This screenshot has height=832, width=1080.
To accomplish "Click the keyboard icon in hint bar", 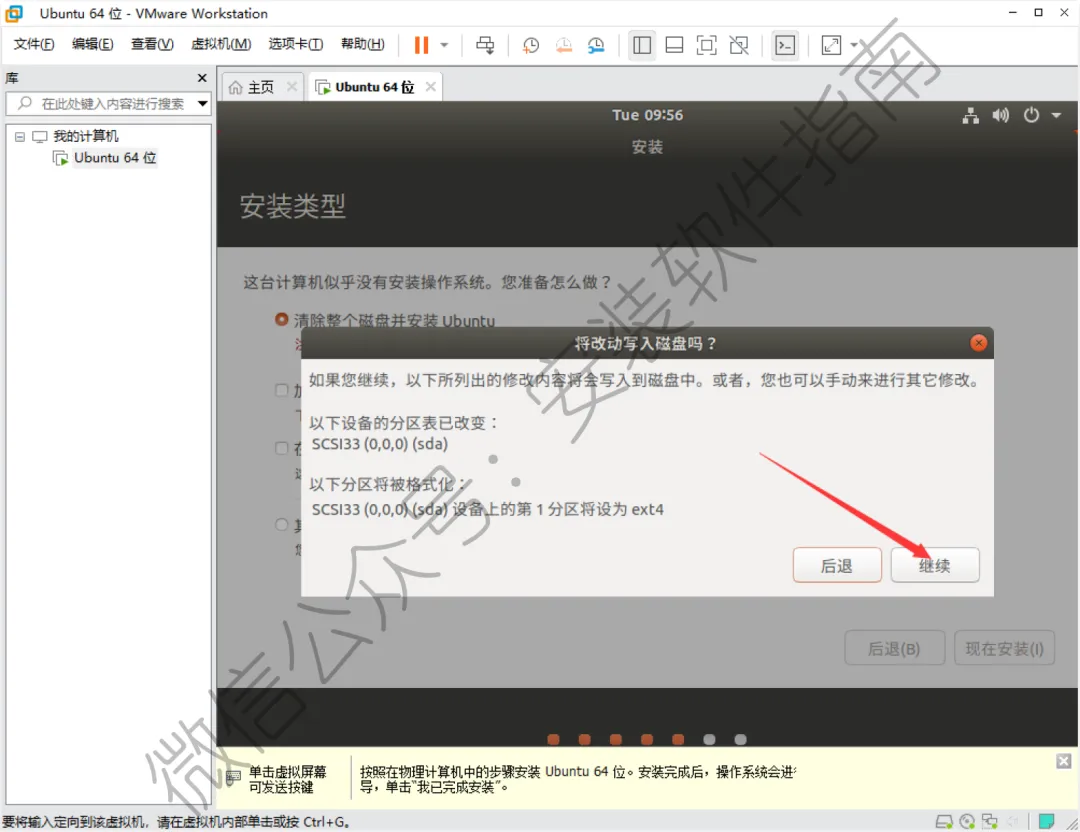I will 233,778.
